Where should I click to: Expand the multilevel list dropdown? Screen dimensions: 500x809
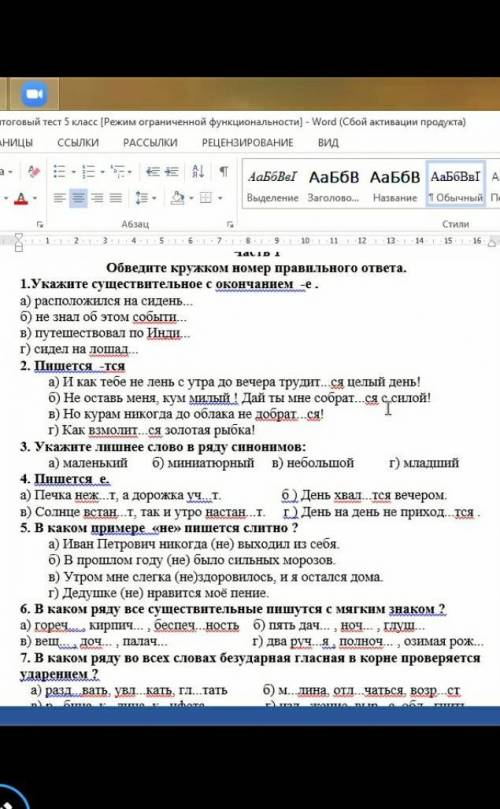(x=130, y=172)
